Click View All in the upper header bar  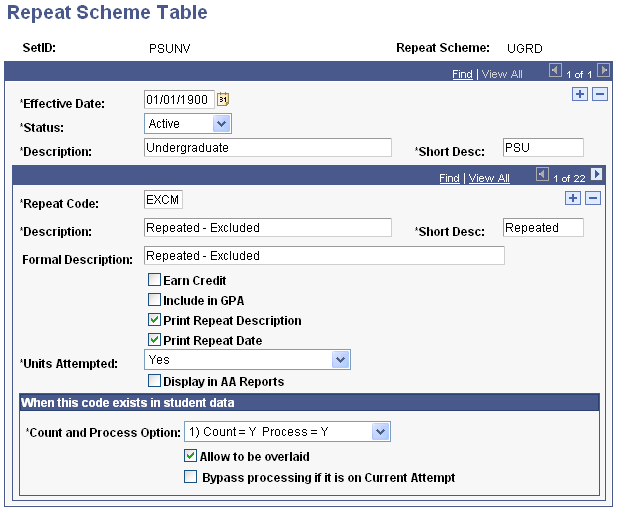click(x=502, y=74)
